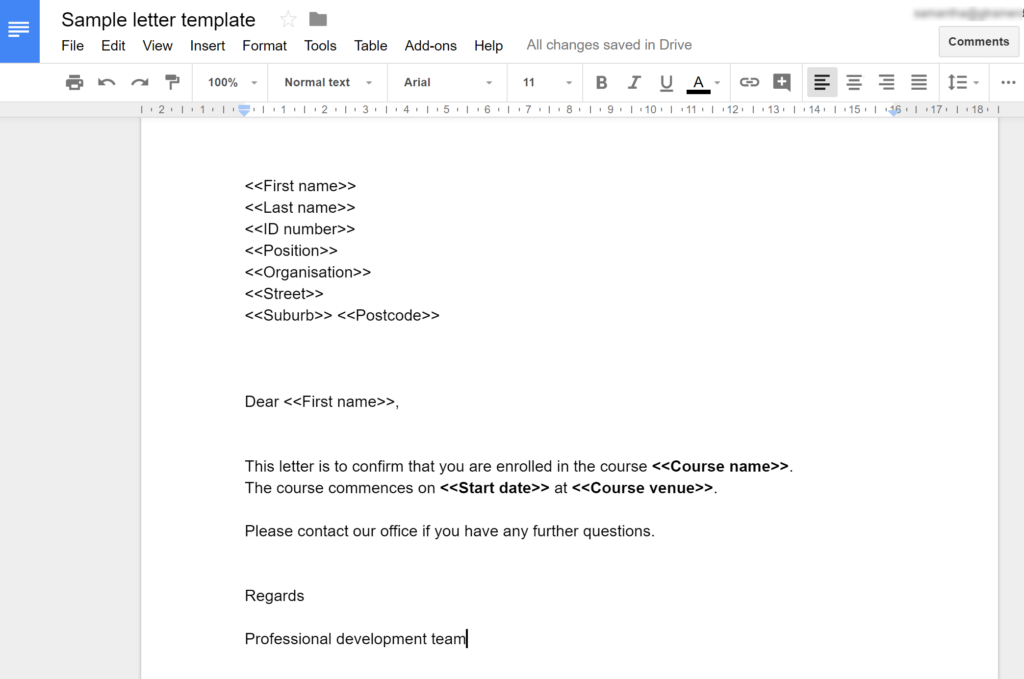Open the text color picker
The height and width of the screenshot is (679, 1024).
click(x=699, y=82)
